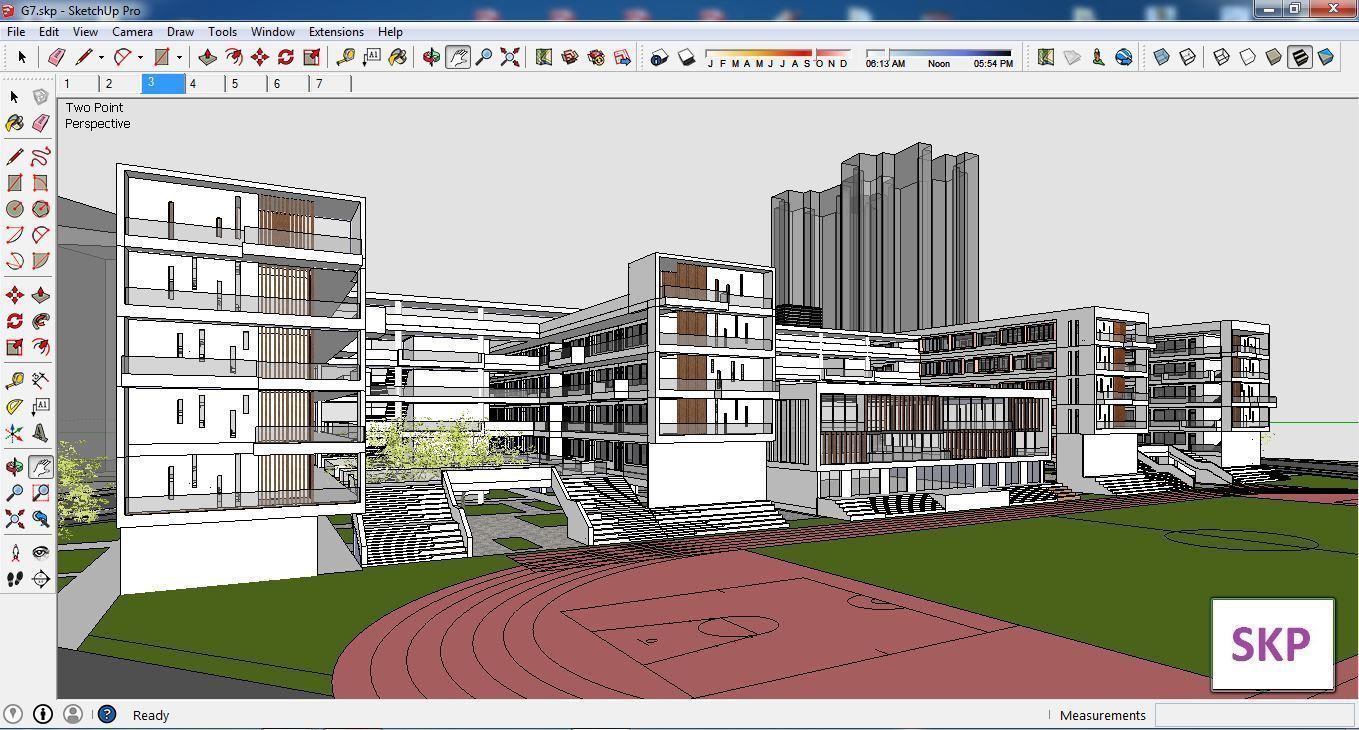Activate the Look Around eye tool
1359x730 pixels.
pos(40,553)
